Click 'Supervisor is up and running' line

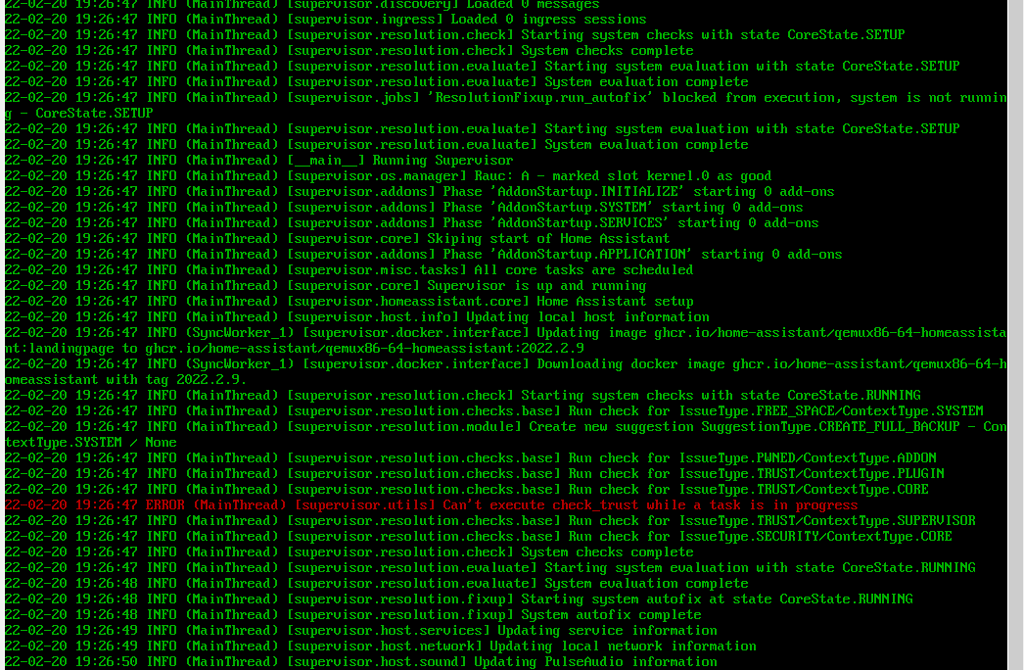pos(325,285)
